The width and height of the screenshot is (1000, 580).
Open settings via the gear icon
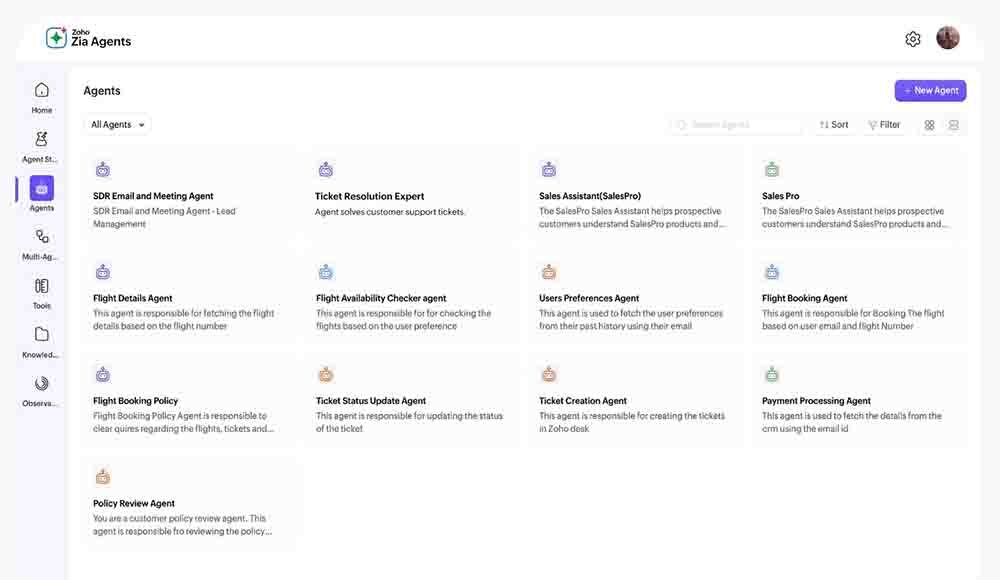pos(913,39)
